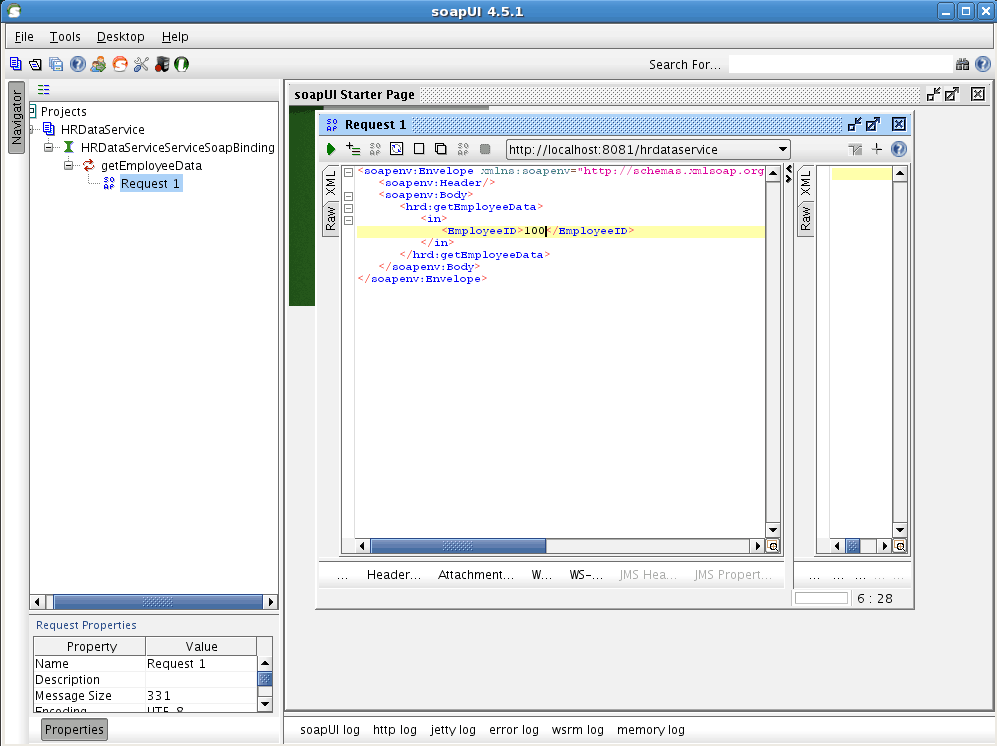Select Request 1 in navigator tree
This screenshot has height=746, width=997.
click(x=151, y=184)
